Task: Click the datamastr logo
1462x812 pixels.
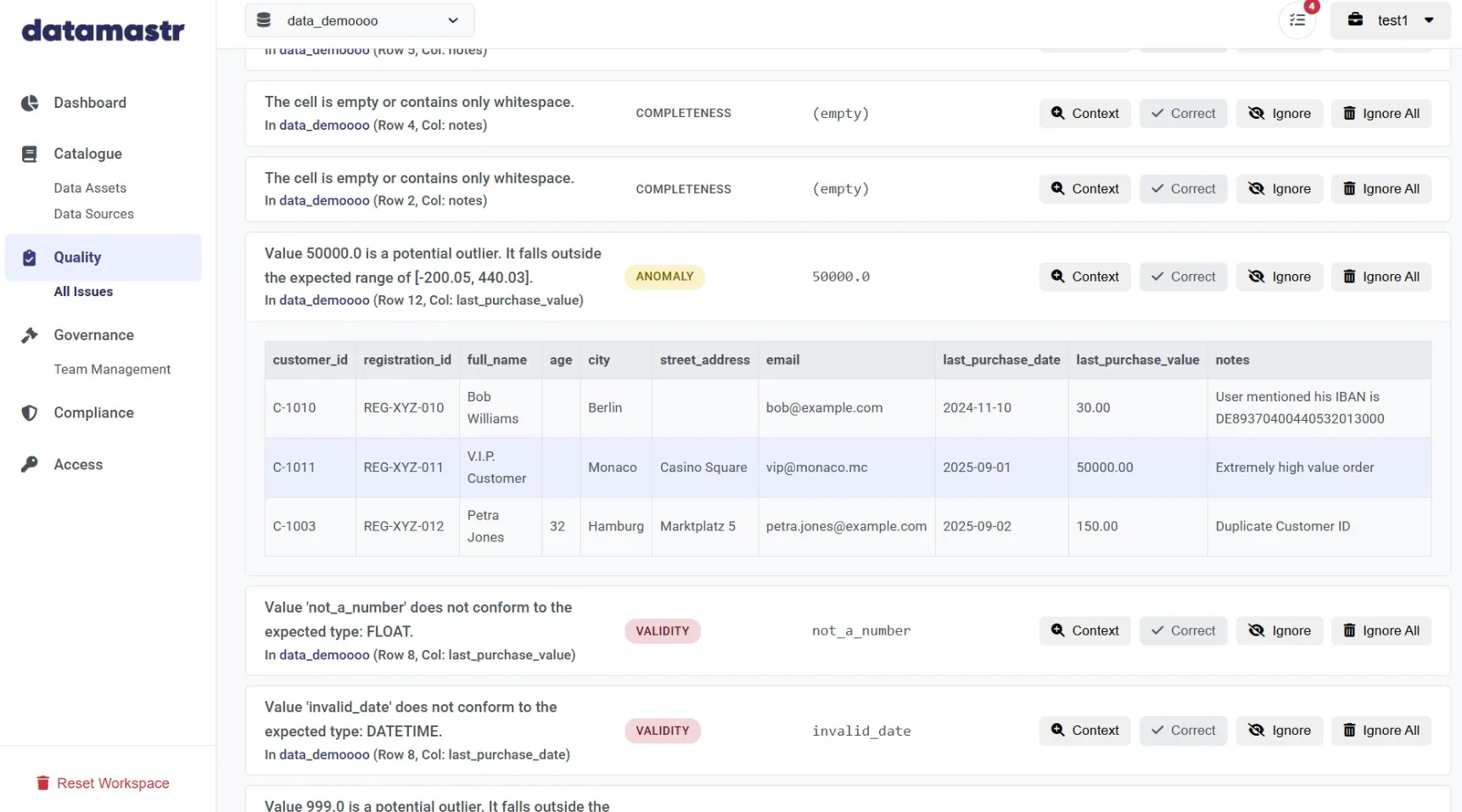Action: pos(103,31)
